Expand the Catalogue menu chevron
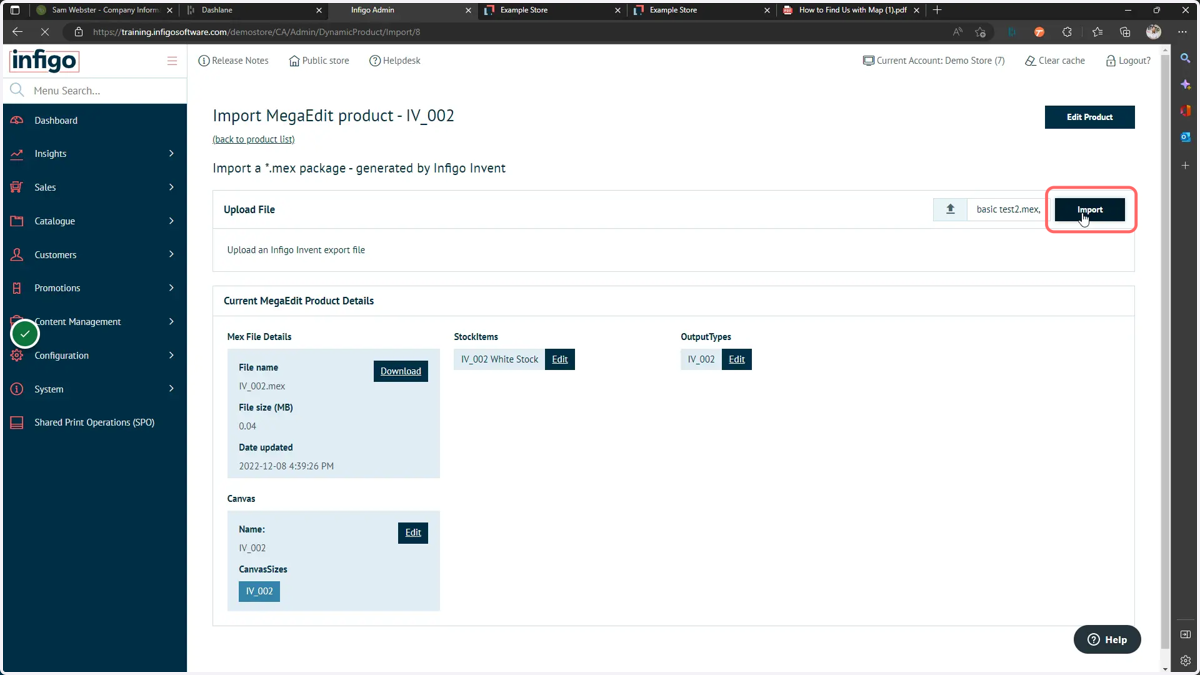The width and height of the screenshot is (1200, 675). [171, 221]
